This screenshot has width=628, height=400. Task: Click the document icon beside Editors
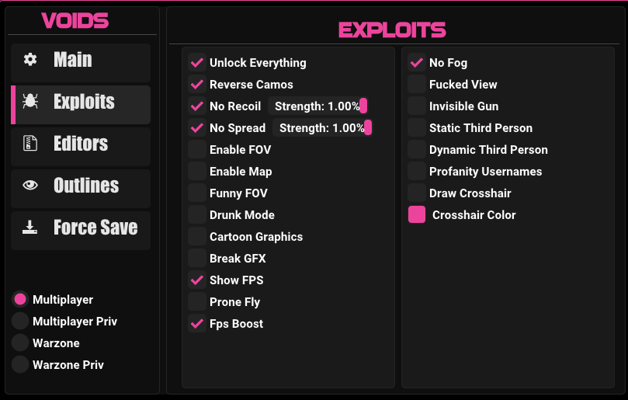click(x=30, y=144)
